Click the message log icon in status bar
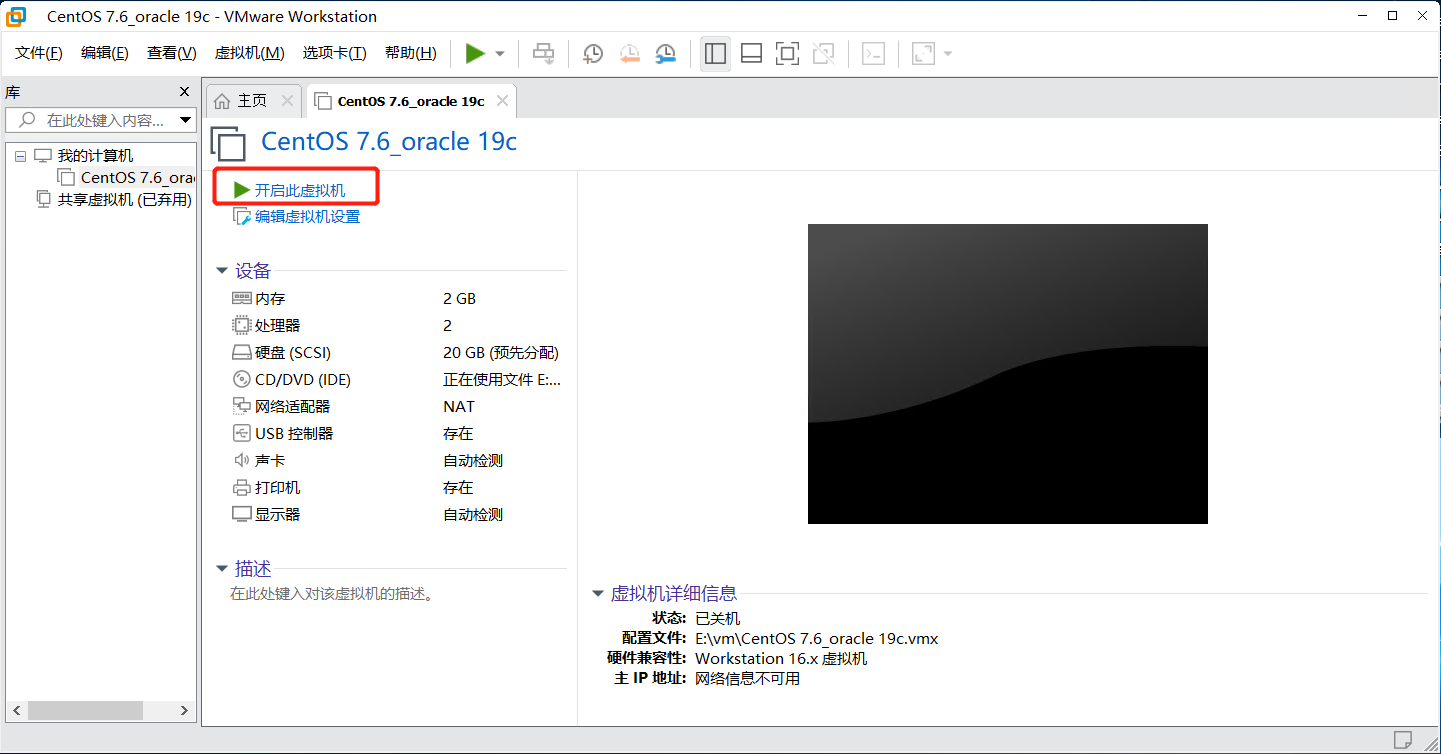This screenshot has height=754, width=1441. pyautogui.click(x=1404, y=740)
